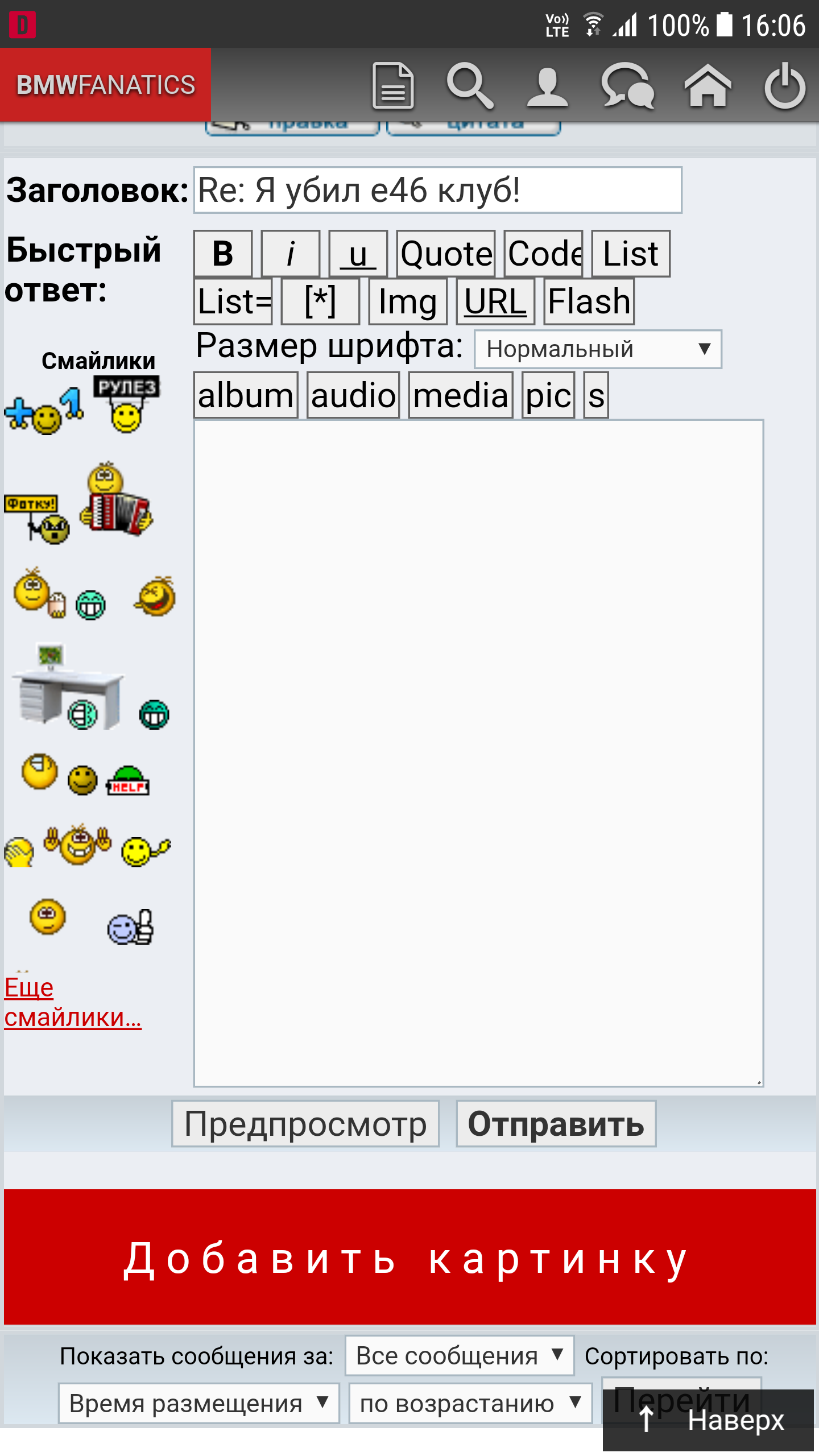The height and width of the screenshot is (1456, 819).
Task: Toggle bold B formatting button
Action: 223,254
